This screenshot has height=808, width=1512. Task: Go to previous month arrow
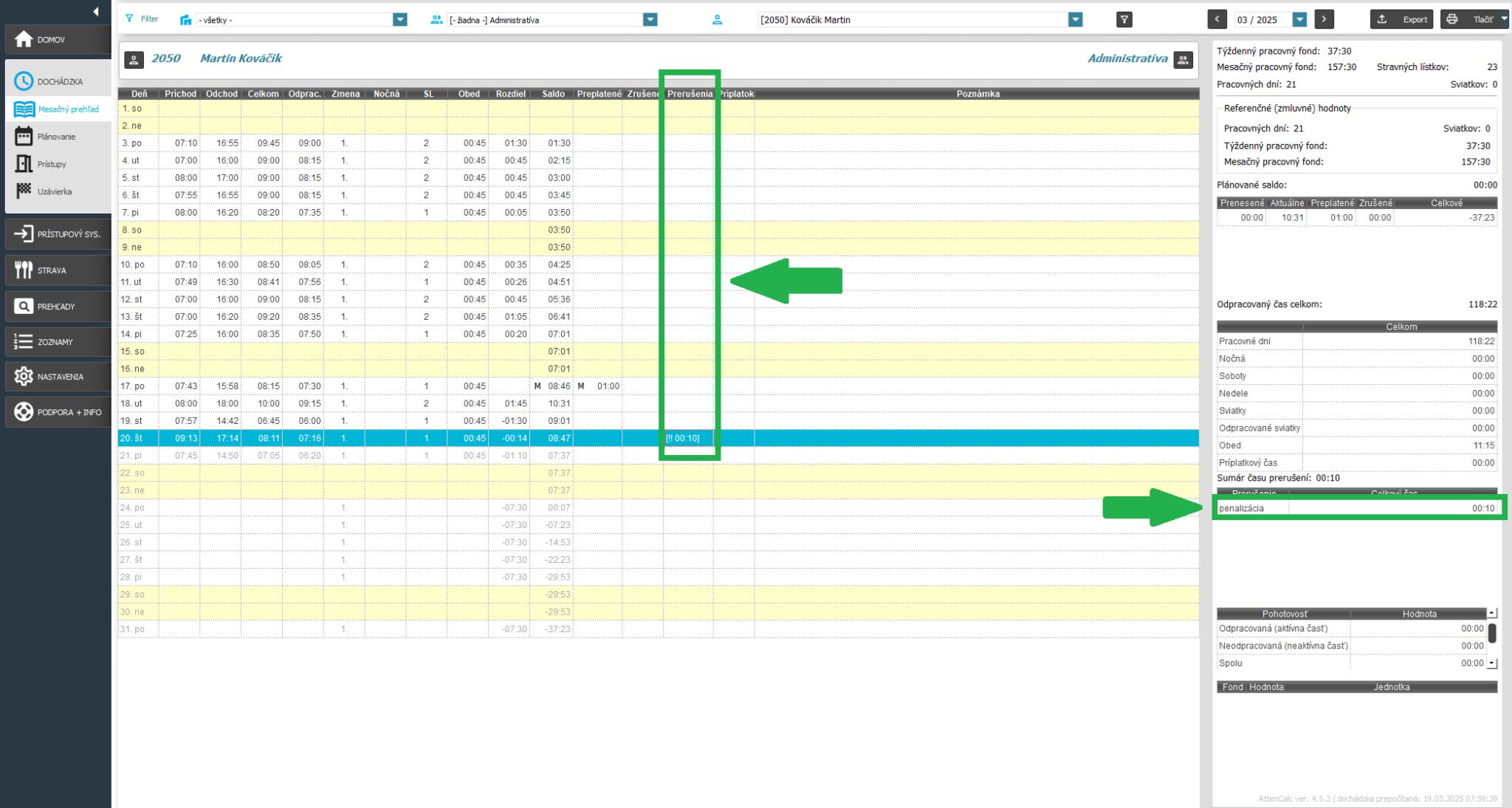pos(1217,19)
